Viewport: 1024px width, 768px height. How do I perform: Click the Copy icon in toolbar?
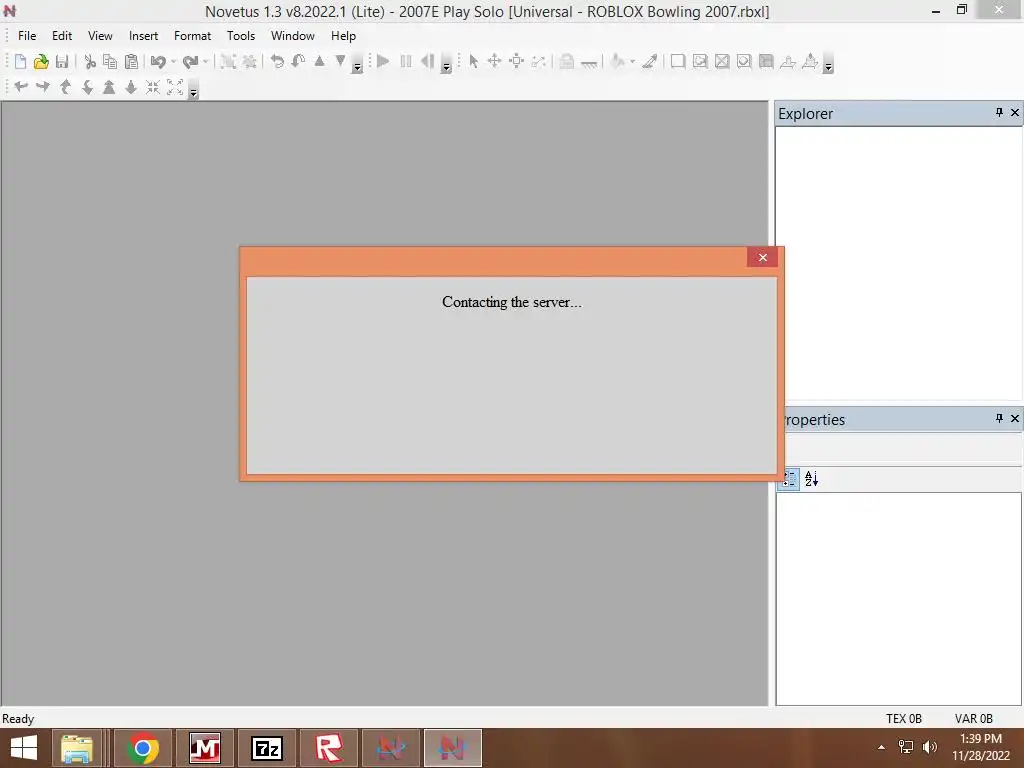110,61
